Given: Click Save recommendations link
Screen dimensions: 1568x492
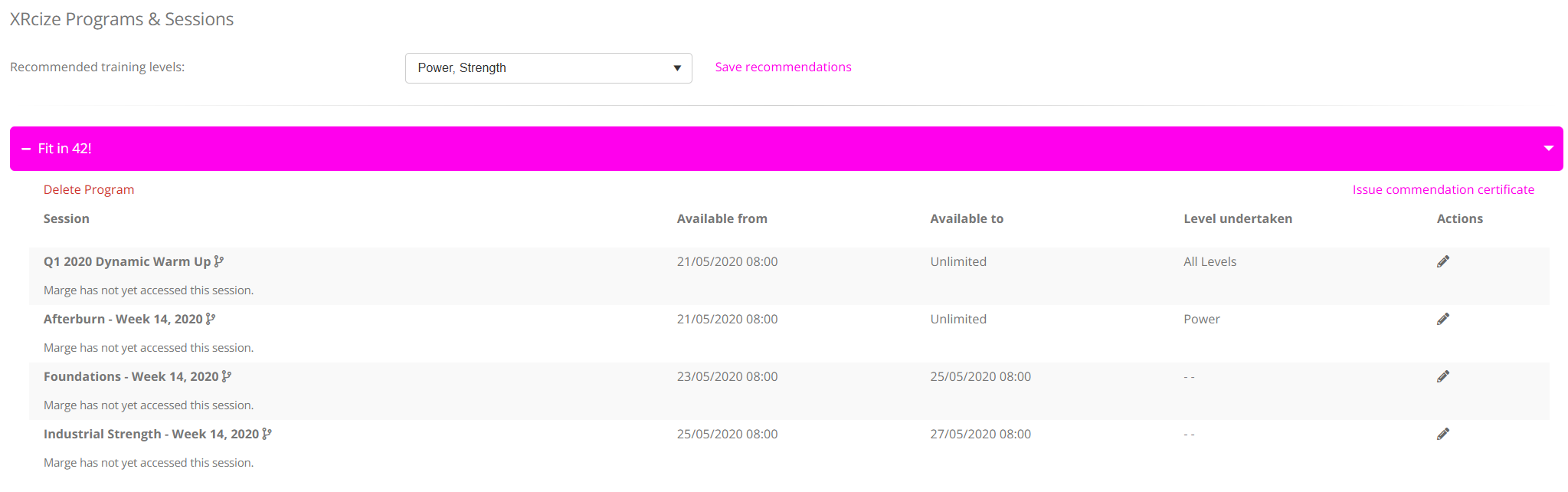Looking at the screenshot, I should pyautogui.click(x=783, y=67).
